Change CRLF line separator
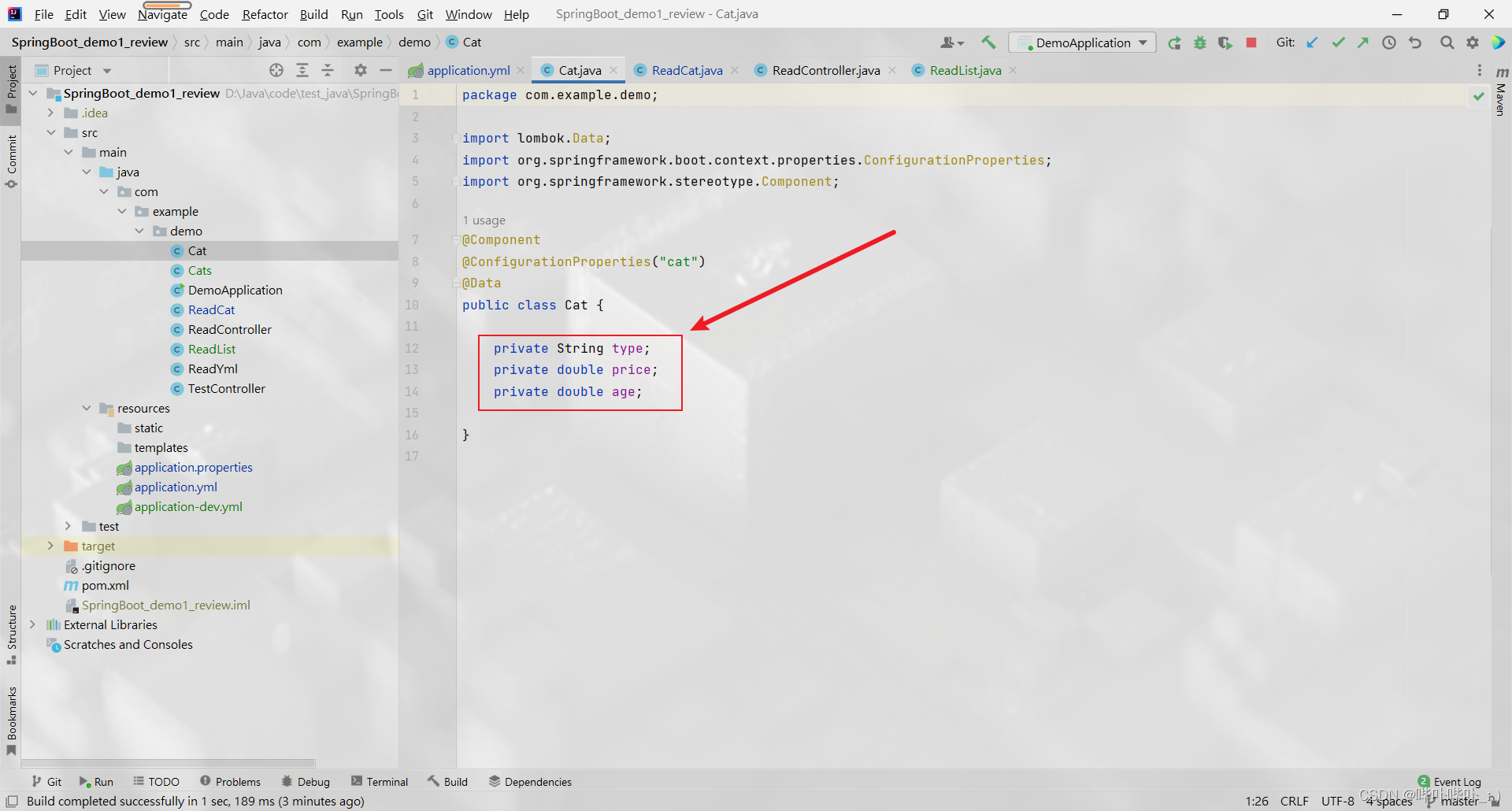 [x=1295, y=802]
